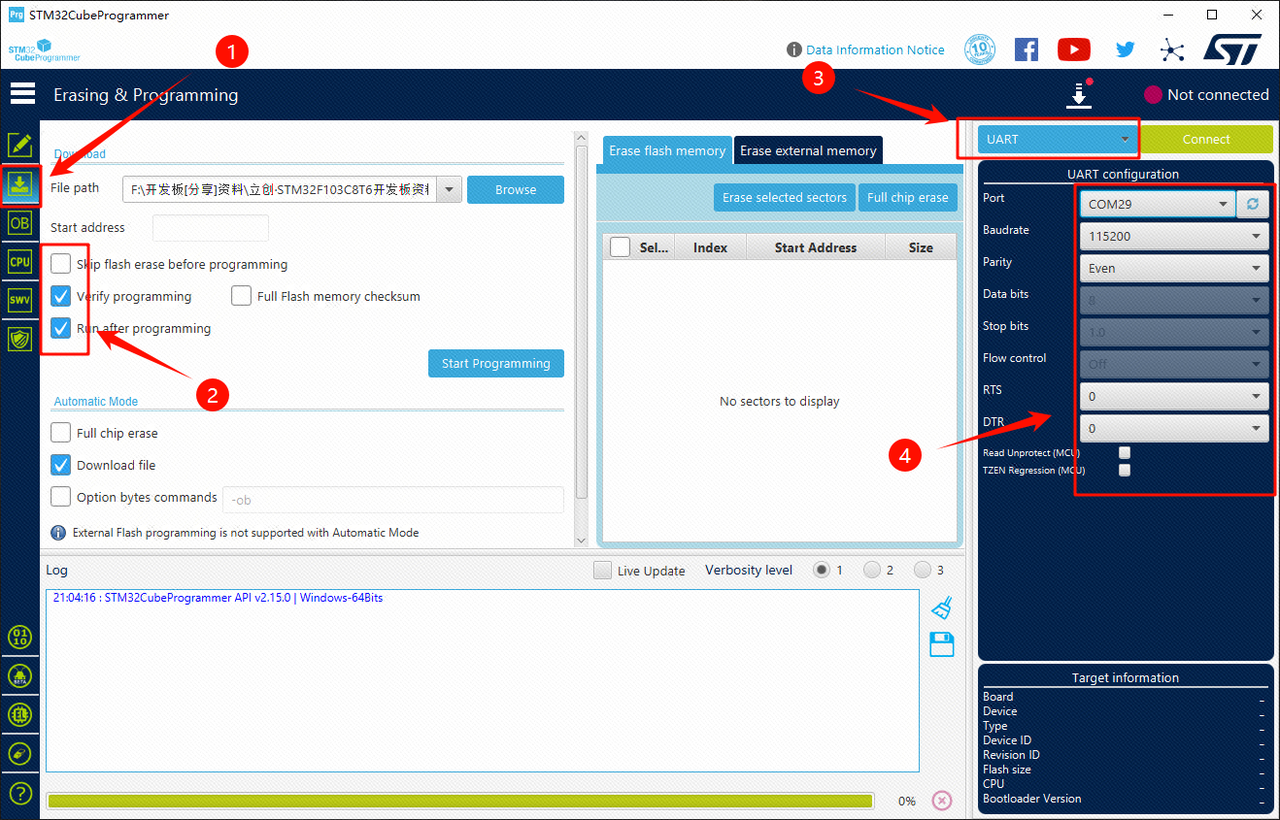Click the Start address input field
The width and height of the screenshot is (1280, 820).
click(x=210, y=228)
